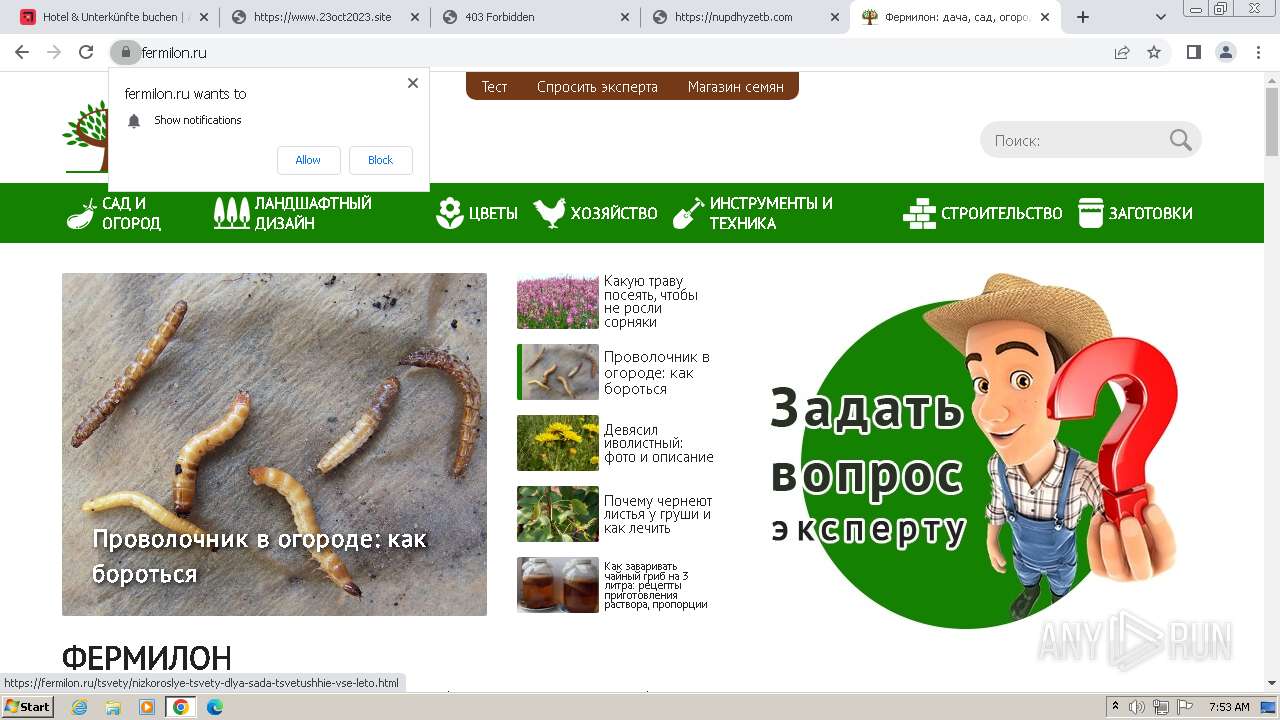Reload the fermilon.ru page
Screen dimensions: 1280x720
click(x=86, y=52)
